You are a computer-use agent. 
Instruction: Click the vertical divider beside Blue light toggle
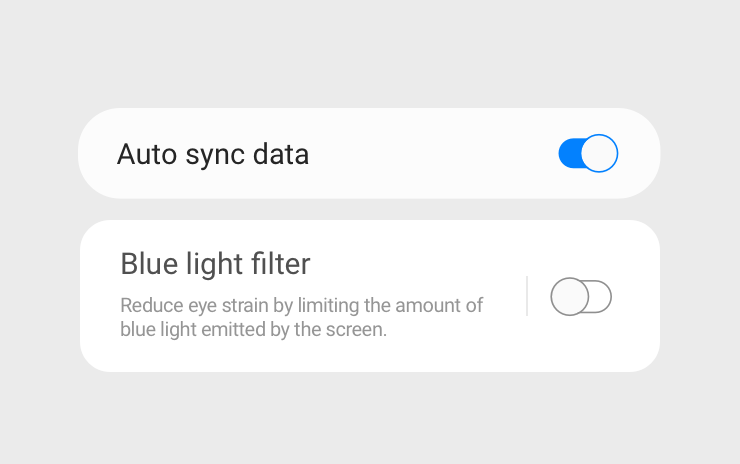tap(527, 296)
